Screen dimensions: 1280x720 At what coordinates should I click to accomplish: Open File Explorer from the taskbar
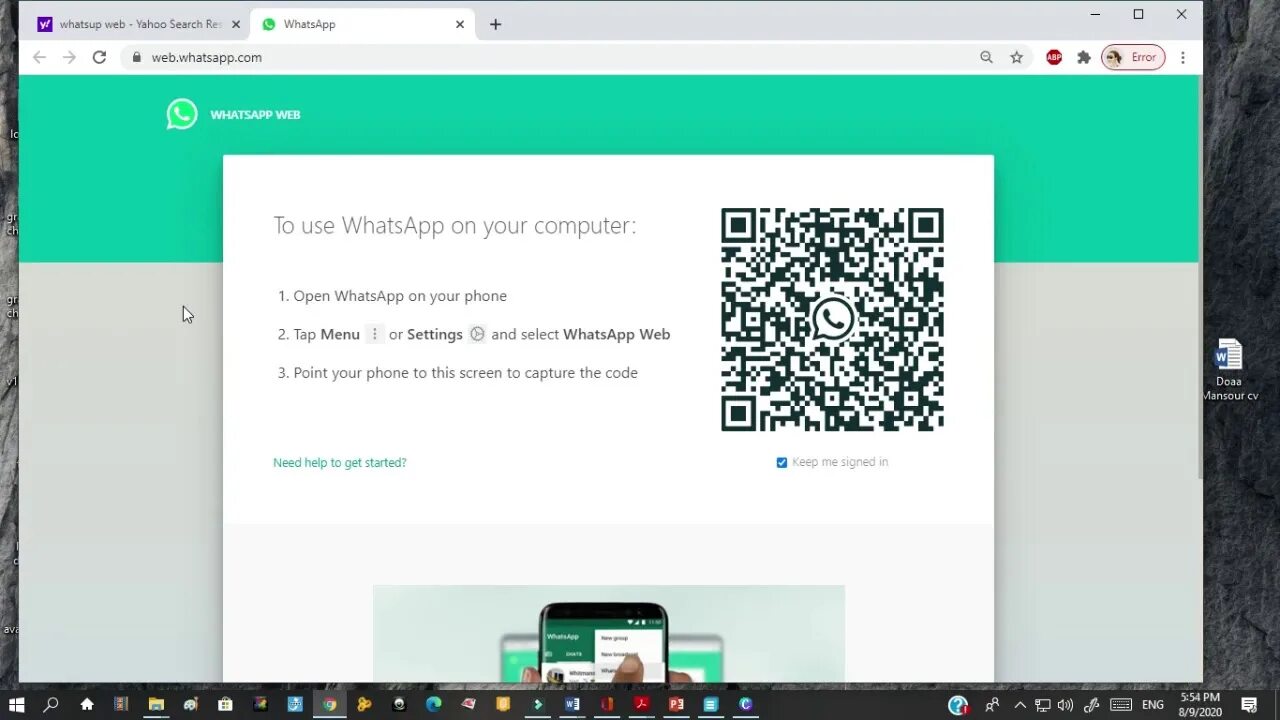coord(156,704)
